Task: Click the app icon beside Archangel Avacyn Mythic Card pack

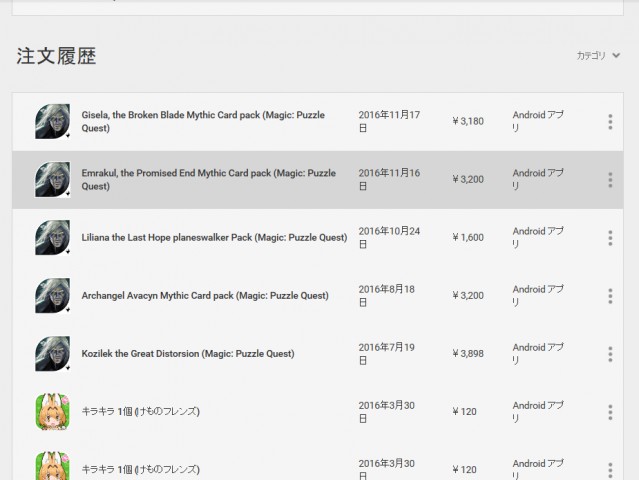Action: click(x=53, y=296)
